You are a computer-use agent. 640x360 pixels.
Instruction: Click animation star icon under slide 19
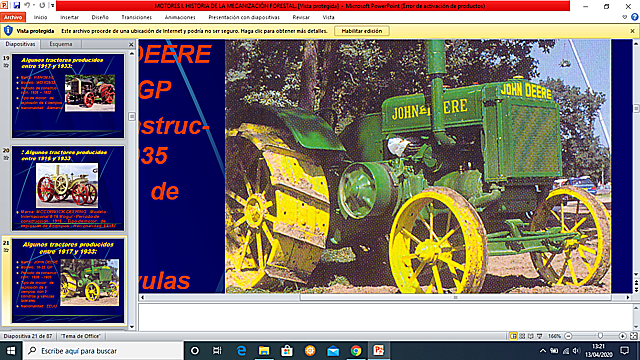coord(6,65)
